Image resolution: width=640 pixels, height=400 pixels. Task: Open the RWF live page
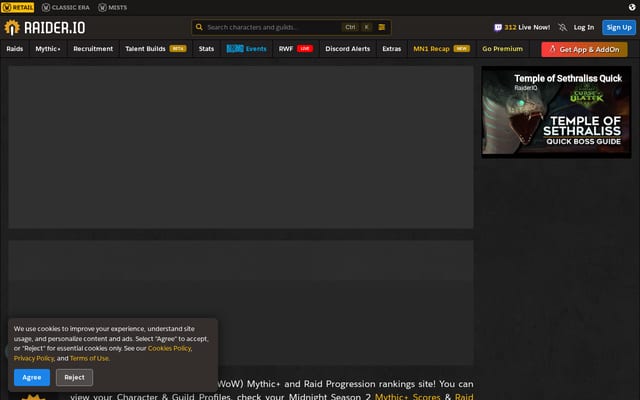[296, 49]
